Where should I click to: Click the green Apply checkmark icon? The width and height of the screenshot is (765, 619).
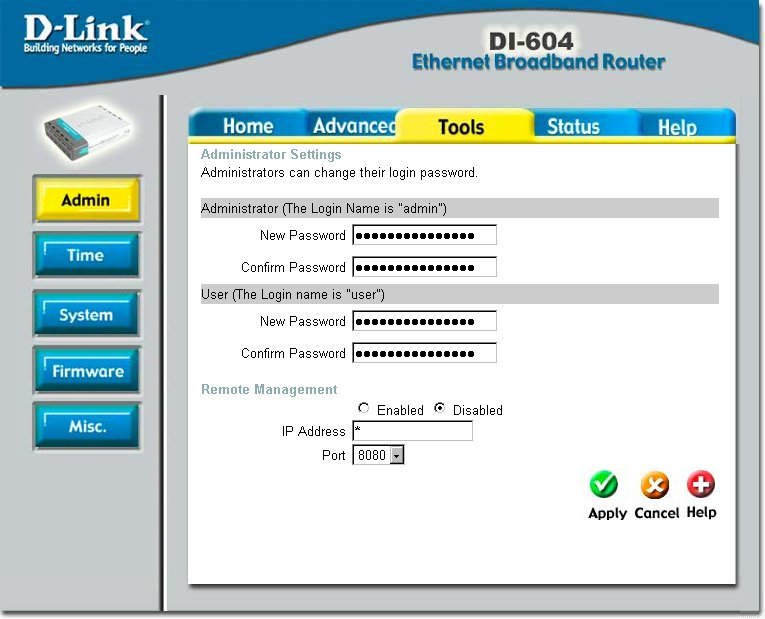(x=604, y=484)
